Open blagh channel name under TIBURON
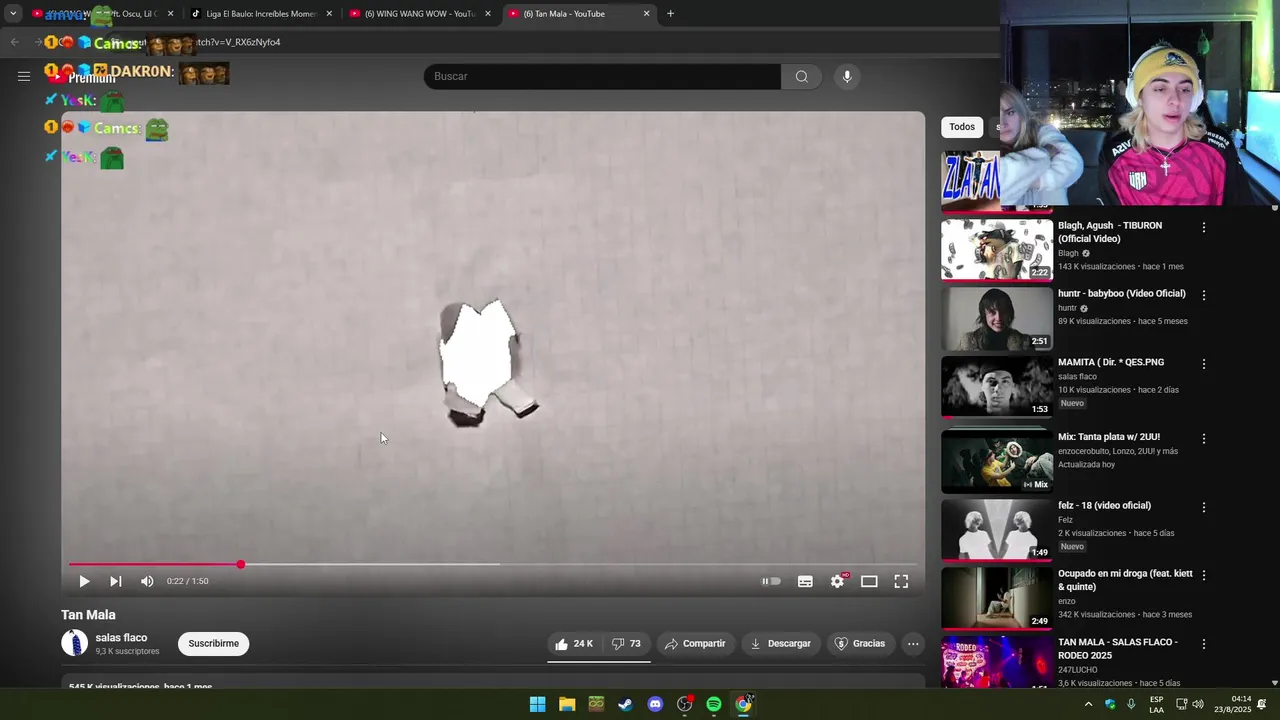Image resolution: width=1280 pixels, height=720 pixels. point(1068,253)
